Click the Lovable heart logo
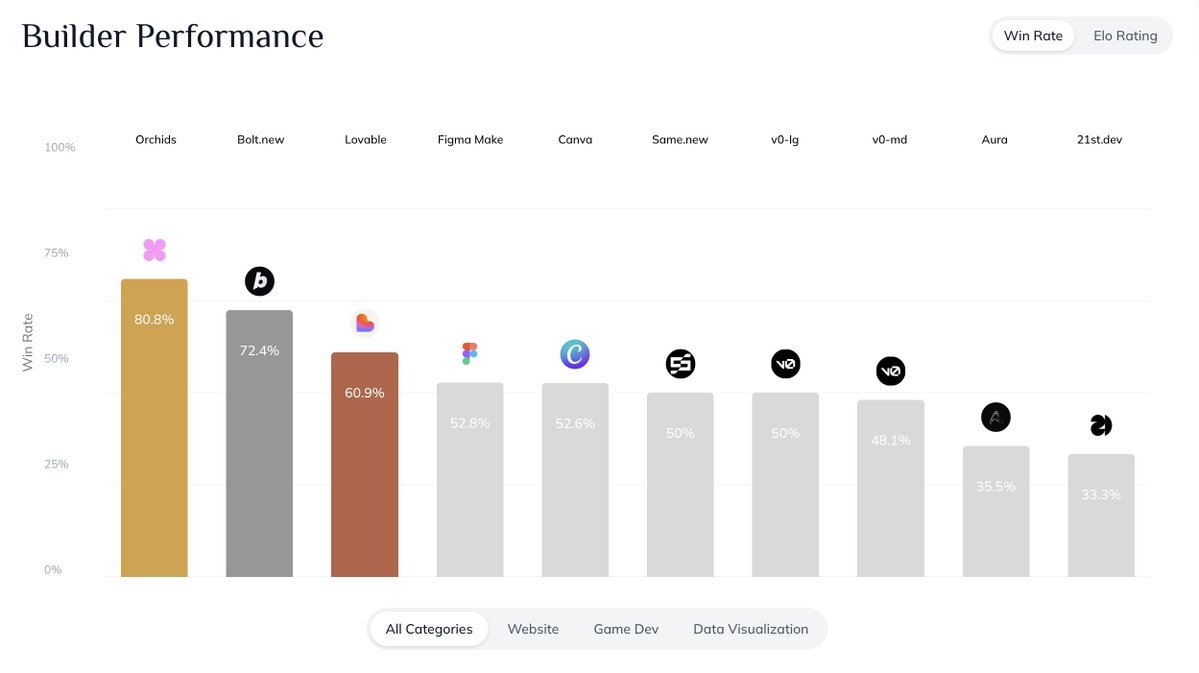Image resolution: width=1199 pixels, height=673 pixels. (x=365, y=323)
